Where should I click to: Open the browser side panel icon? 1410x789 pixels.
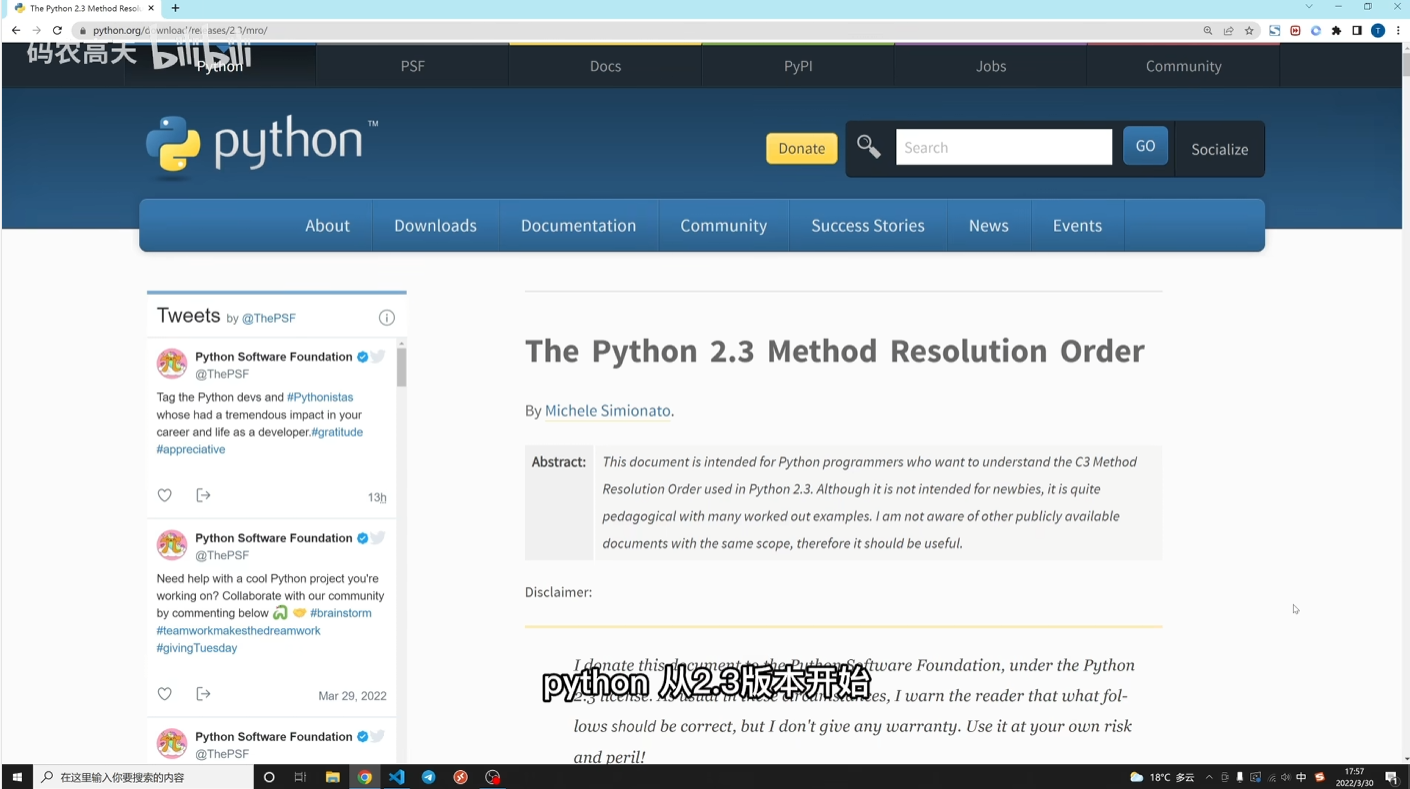1357,31
